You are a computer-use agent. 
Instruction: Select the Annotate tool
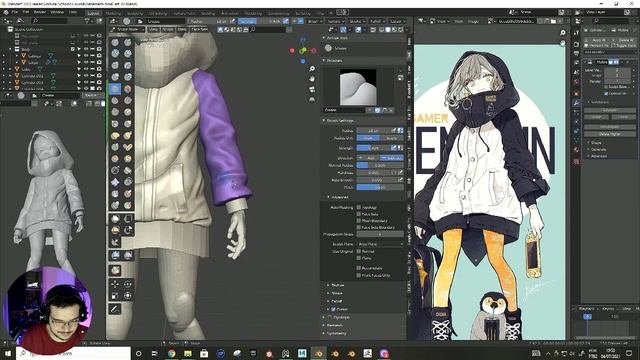[115, 309]
